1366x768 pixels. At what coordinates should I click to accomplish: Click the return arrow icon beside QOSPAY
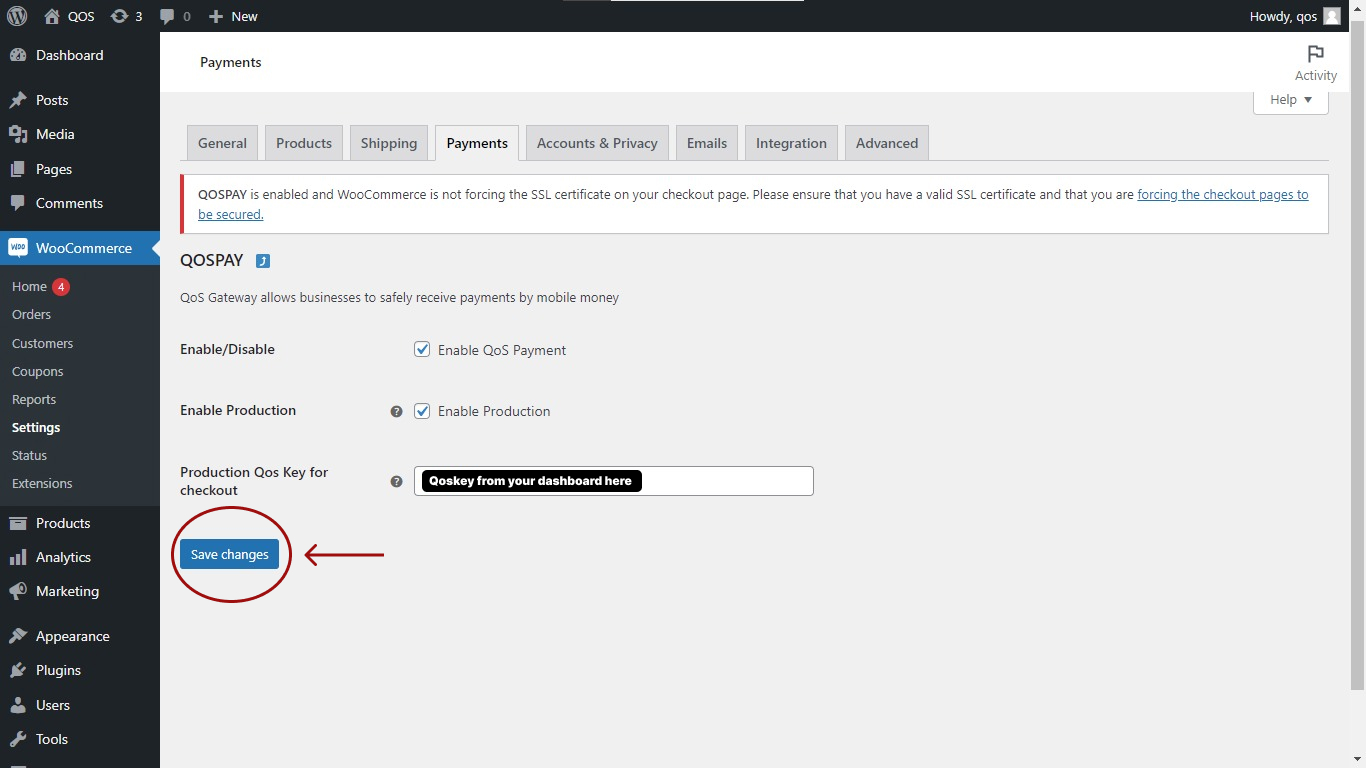263,261
